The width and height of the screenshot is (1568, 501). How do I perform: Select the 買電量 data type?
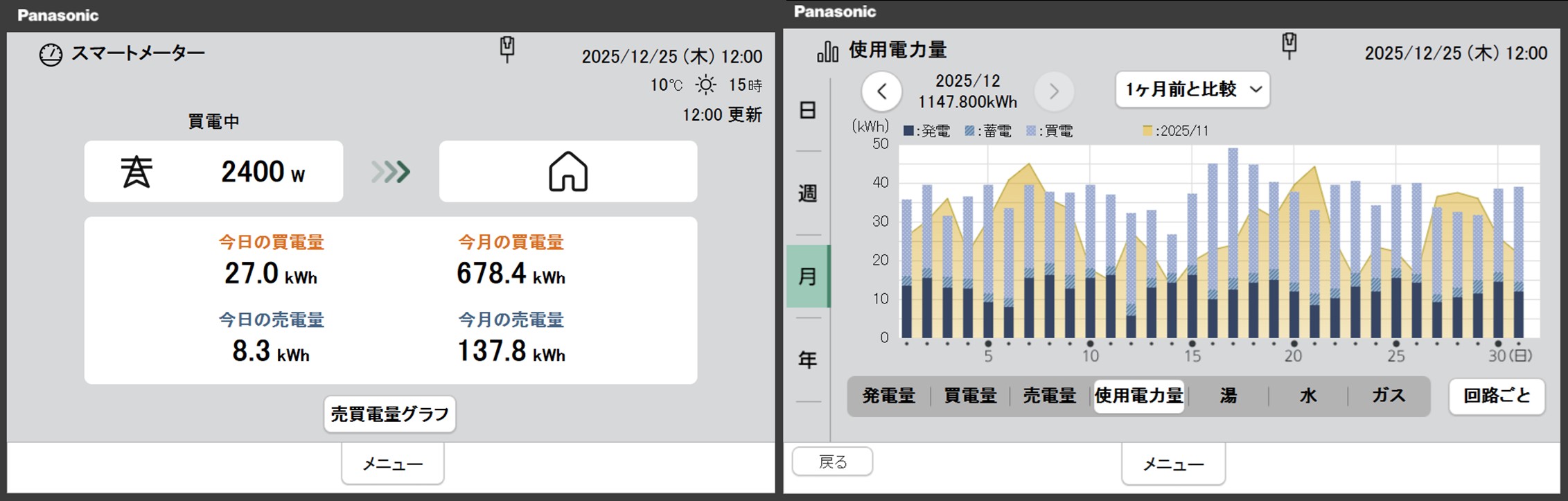(x=969, y=396)
